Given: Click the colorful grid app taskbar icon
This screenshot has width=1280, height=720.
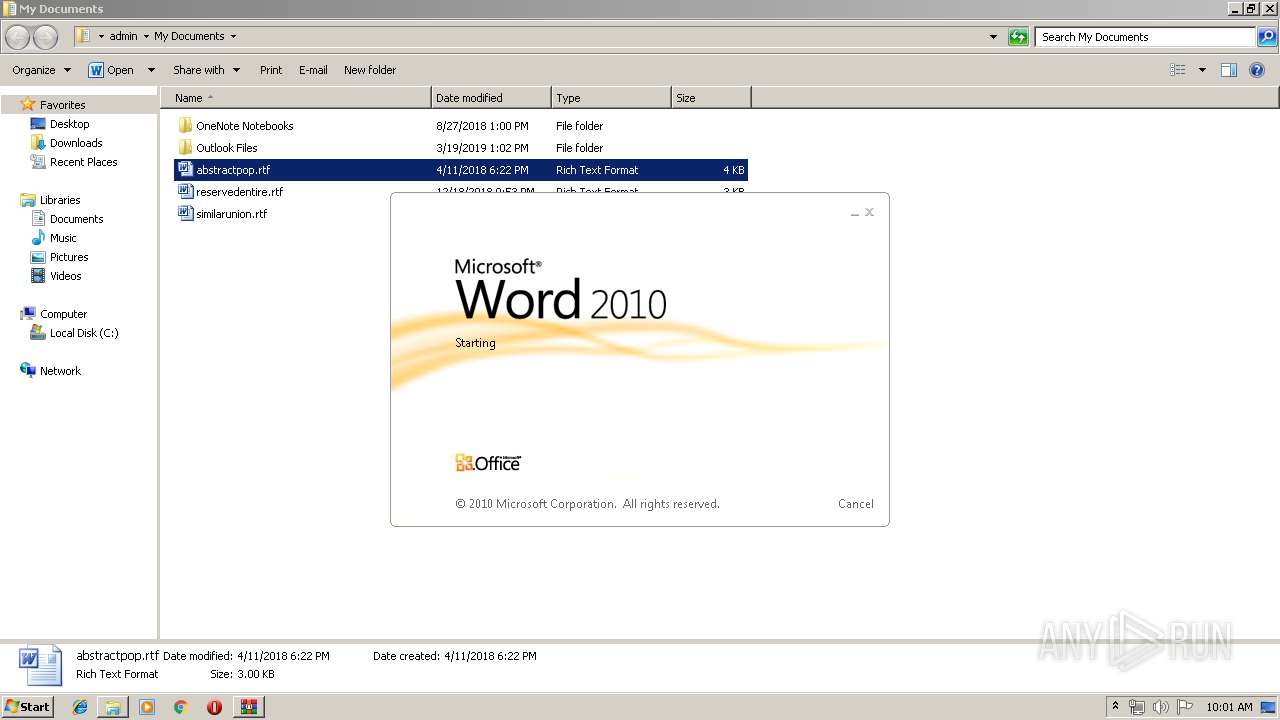Looking at the screenshot, I should point(248,707).
